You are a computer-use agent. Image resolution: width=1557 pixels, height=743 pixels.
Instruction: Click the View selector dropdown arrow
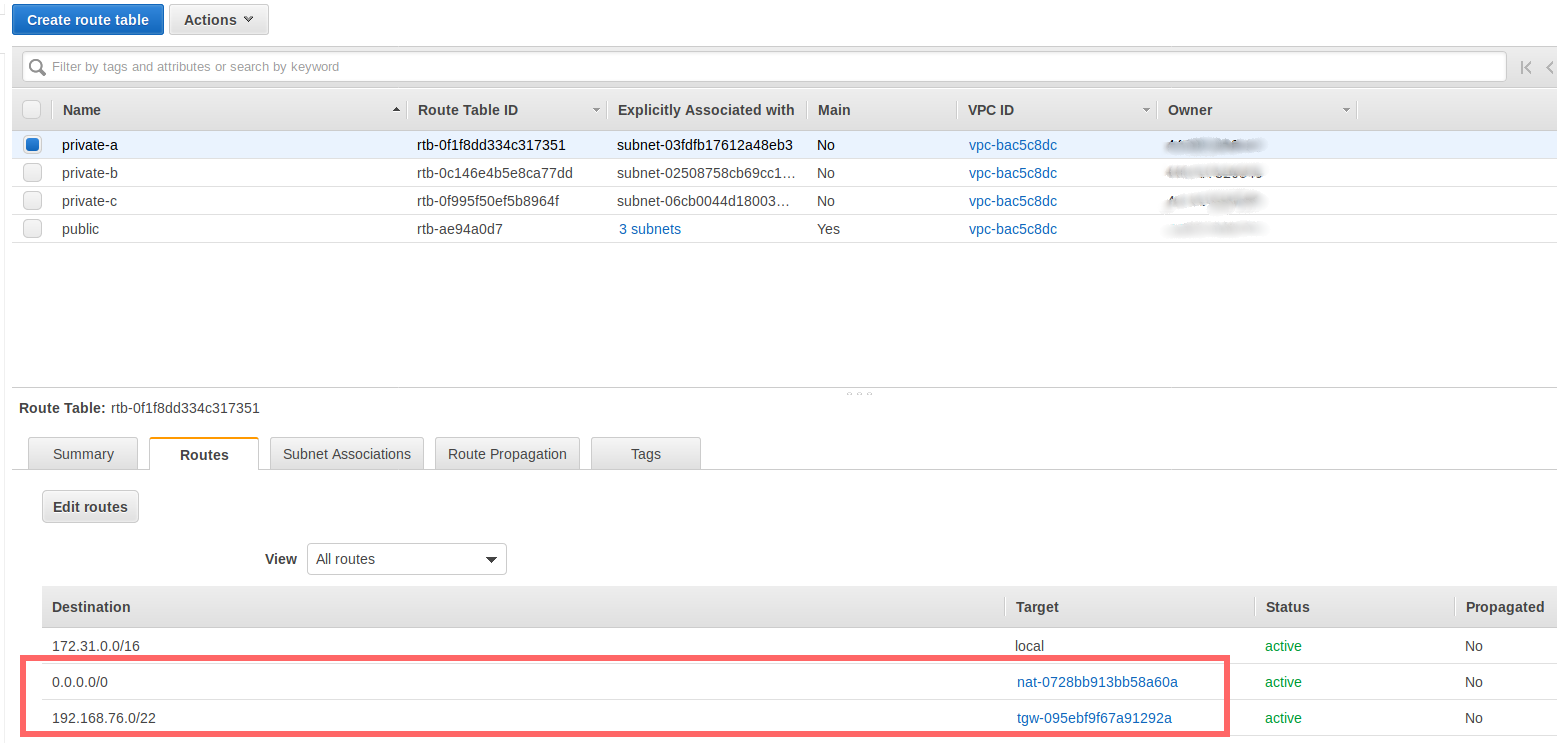coord(490,559)
